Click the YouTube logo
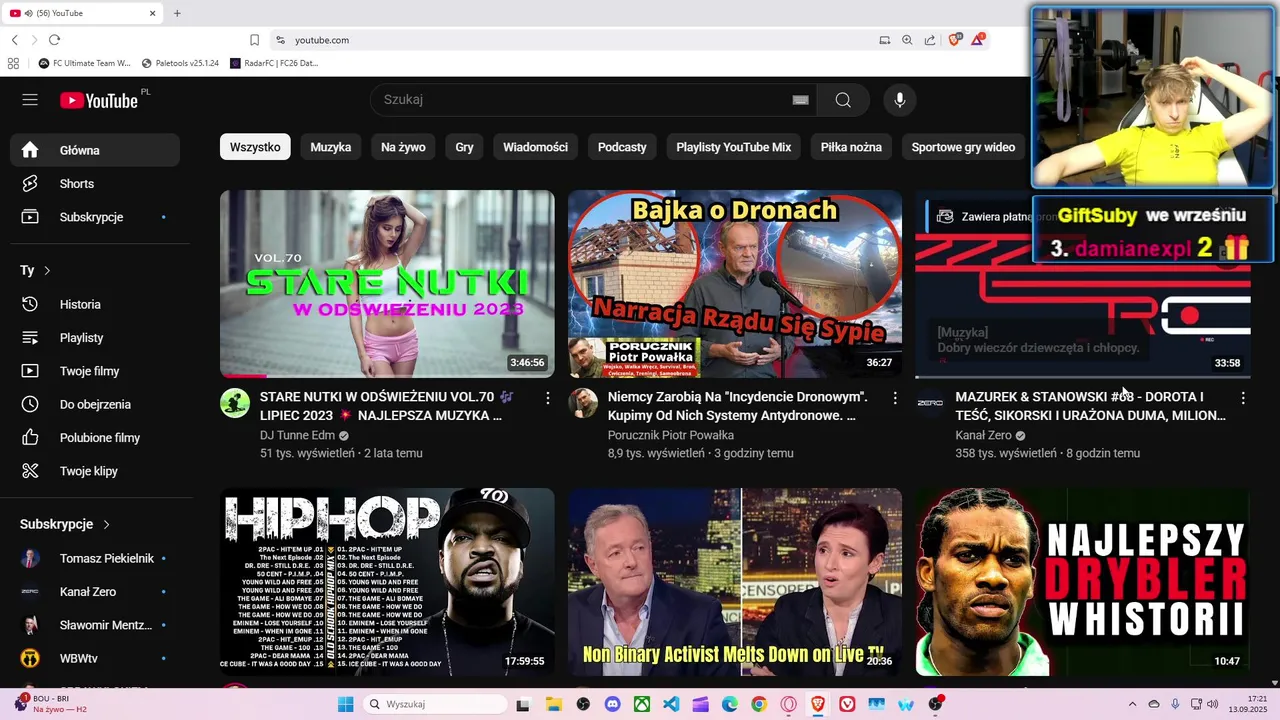Screen dimensions: 1280x720 (x=99, y=100)
